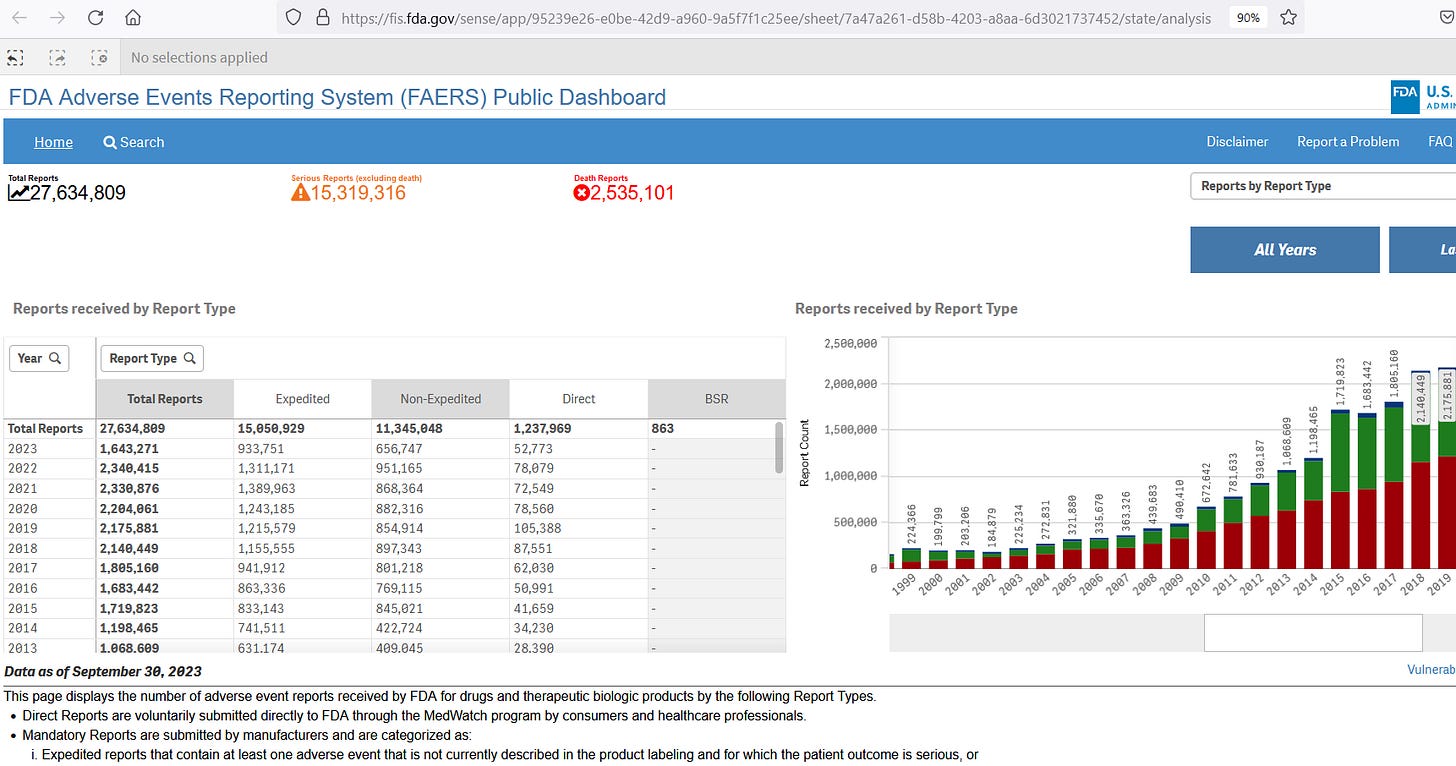Image resolution: width=1456 pixels, height=766 pixels.
Task: Click the chart range scroll handle
Action: pyautogui.click(x=1313, y=633)
